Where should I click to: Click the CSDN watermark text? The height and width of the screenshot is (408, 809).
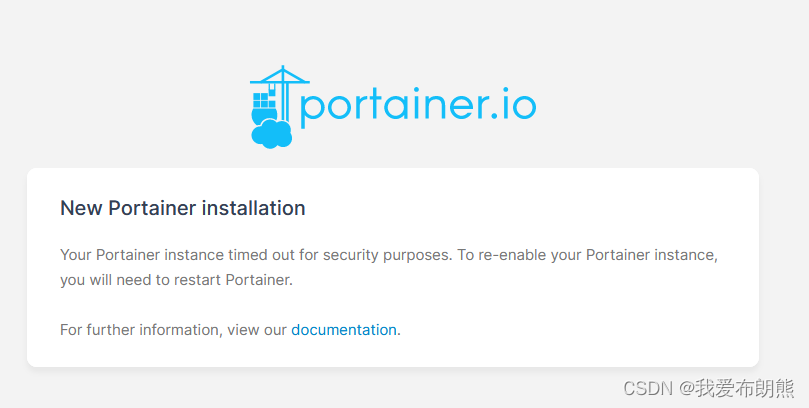pyautogui.click(x=648, y=388)
